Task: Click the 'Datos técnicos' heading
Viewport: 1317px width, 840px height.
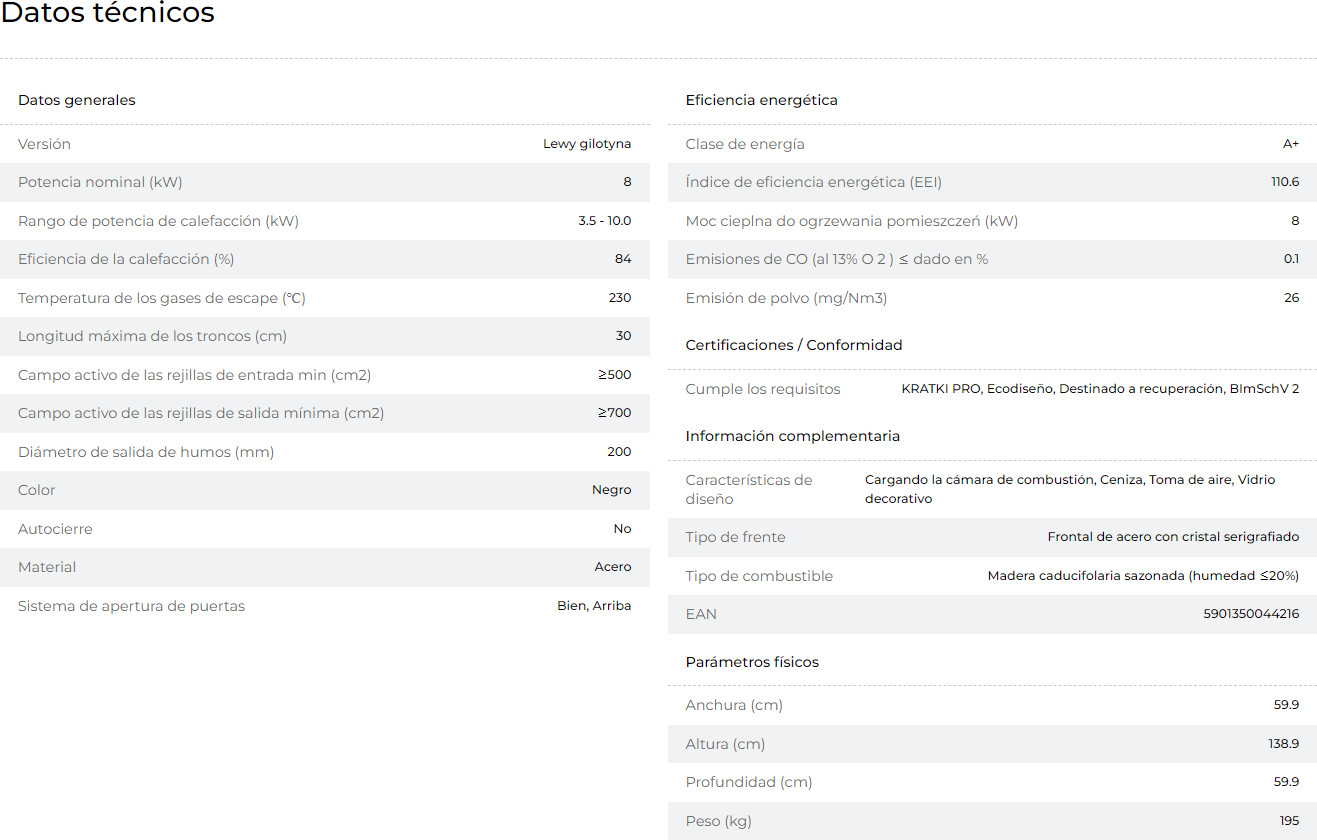Action: point(107,14)
